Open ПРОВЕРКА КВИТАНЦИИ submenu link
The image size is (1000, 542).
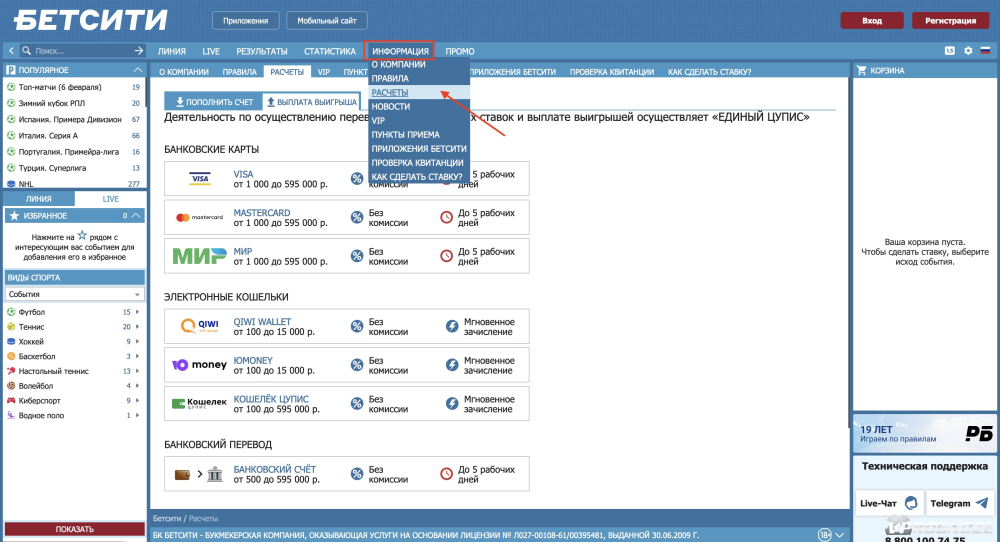coord(612,72)
